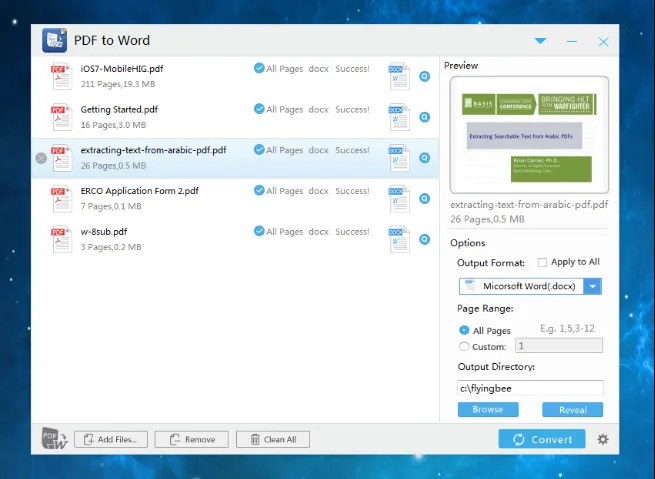Open settings gear next to Convert

tap(602, 439)
